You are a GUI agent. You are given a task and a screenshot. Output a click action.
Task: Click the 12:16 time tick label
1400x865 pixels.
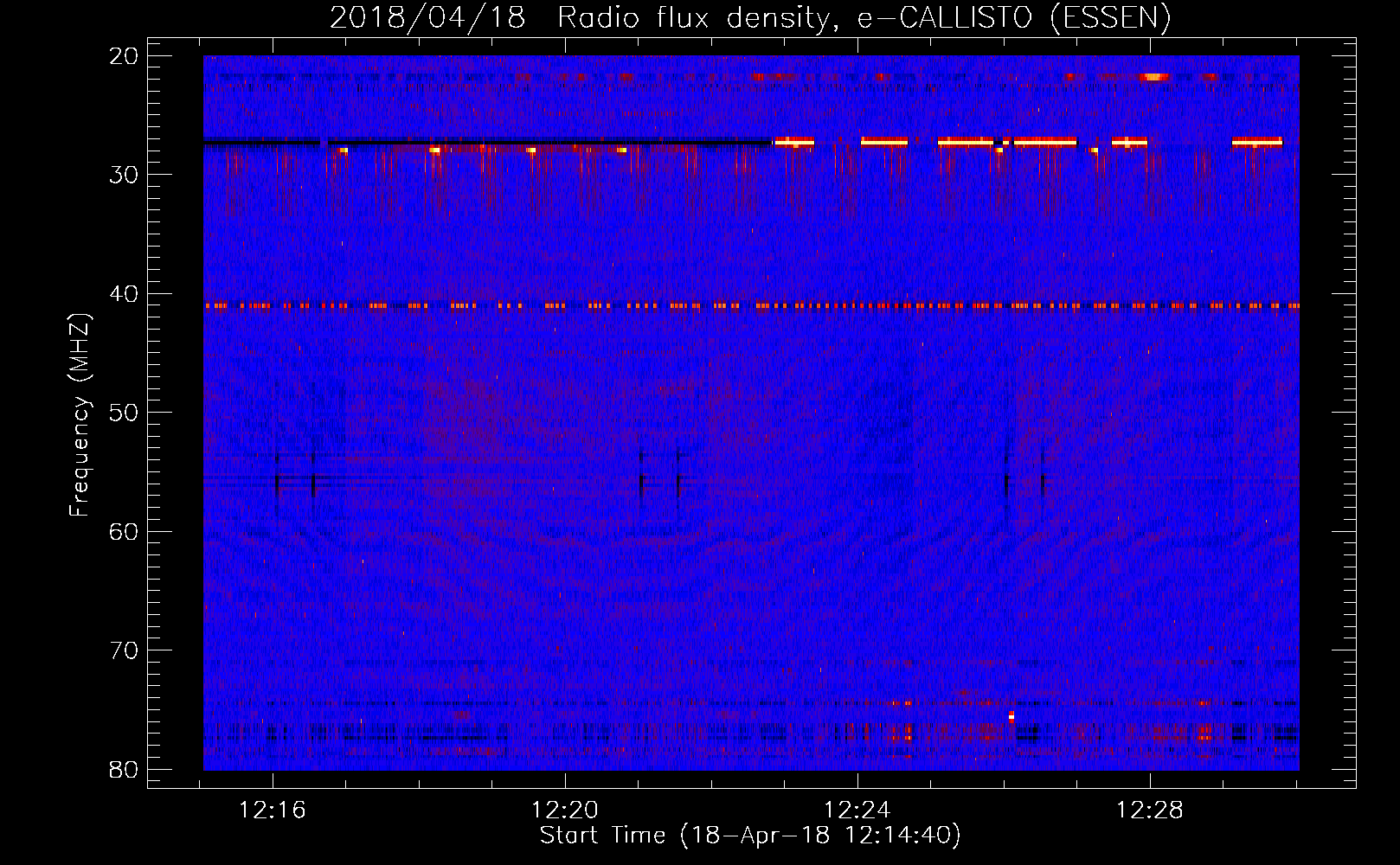coord(273,811)
